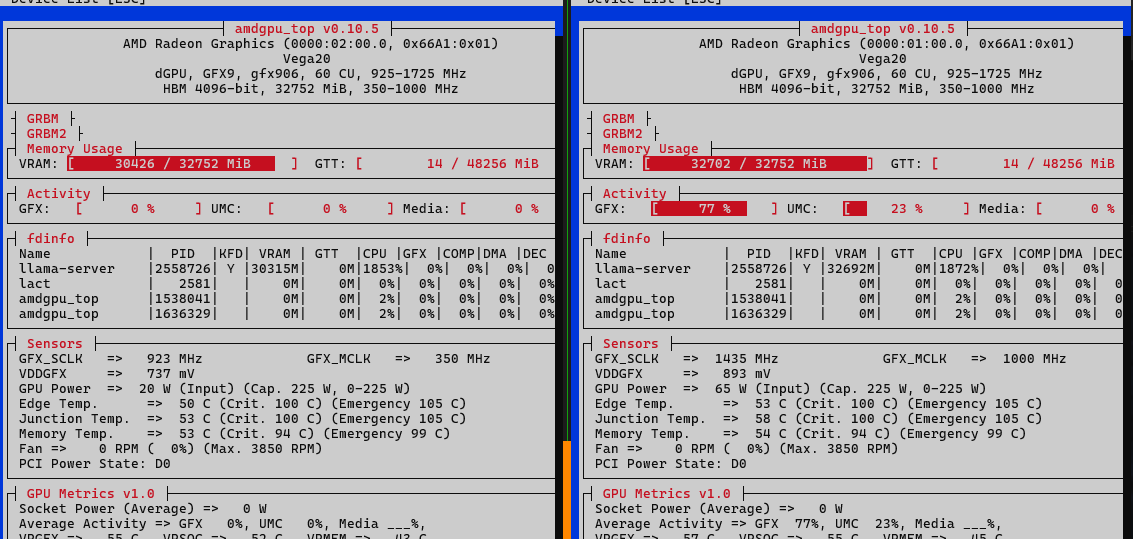Click the Average Activity line showing GFX 77%
The image size is (1133, 539).
798,524
